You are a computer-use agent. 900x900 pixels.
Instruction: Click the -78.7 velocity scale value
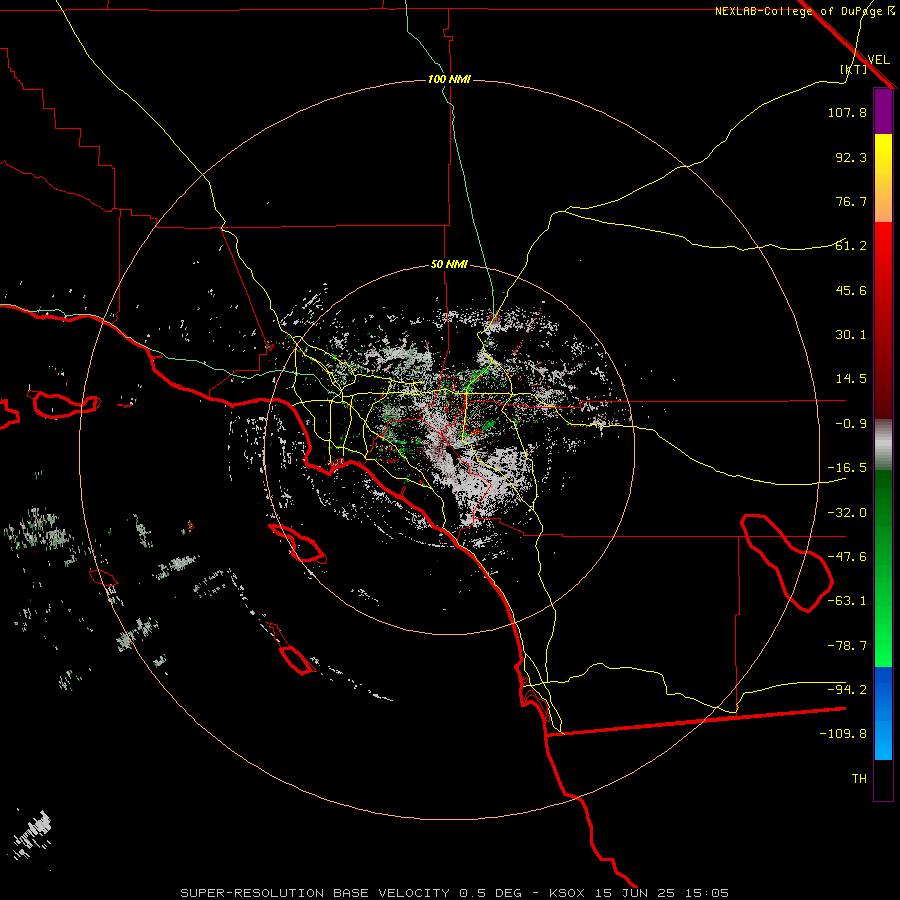(x=847, y=646)
